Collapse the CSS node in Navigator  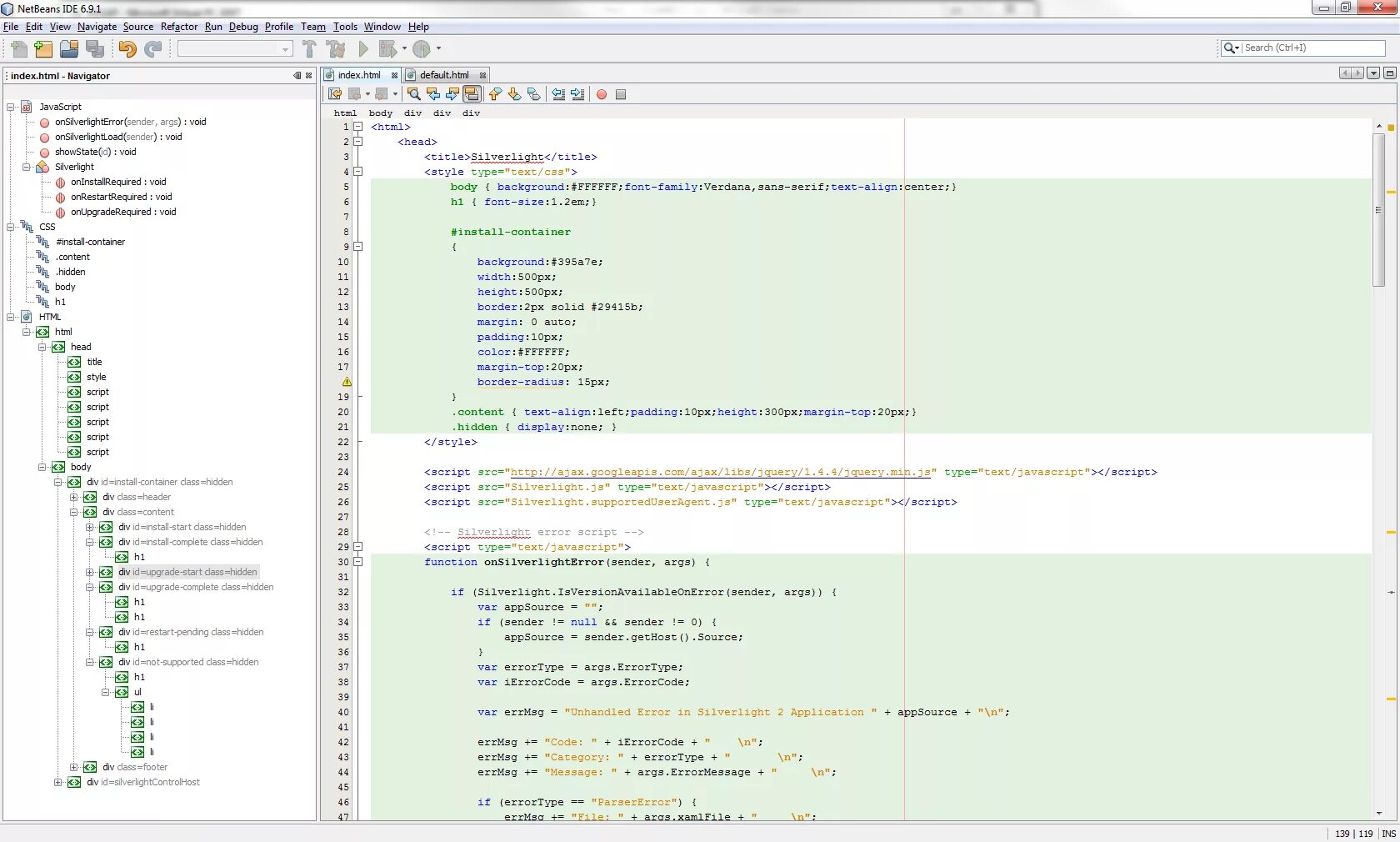[x=11, y=227]
